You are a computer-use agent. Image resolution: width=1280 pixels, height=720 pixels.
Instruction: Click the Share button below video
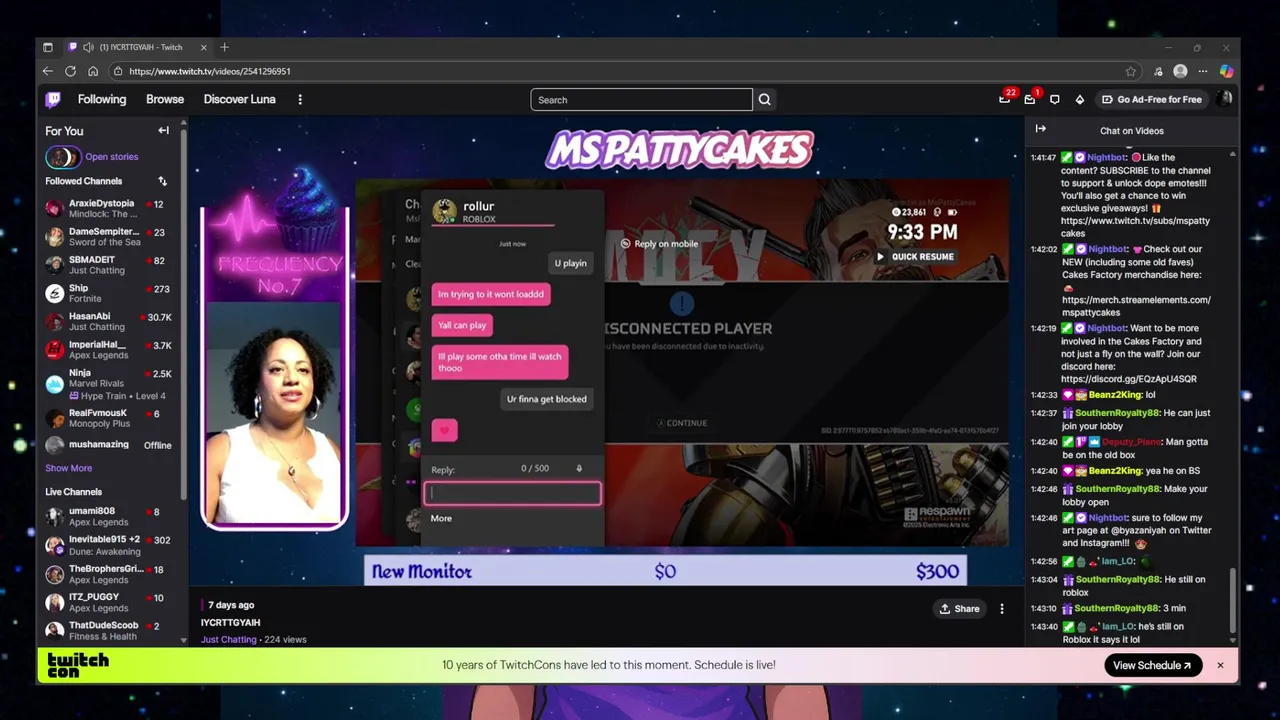[x=959, y=608]
